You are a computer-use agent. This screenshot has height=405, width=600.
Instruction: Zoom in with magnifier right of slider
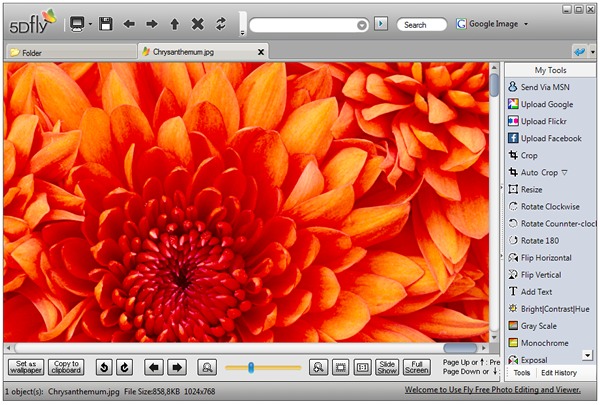pos(318,367)
